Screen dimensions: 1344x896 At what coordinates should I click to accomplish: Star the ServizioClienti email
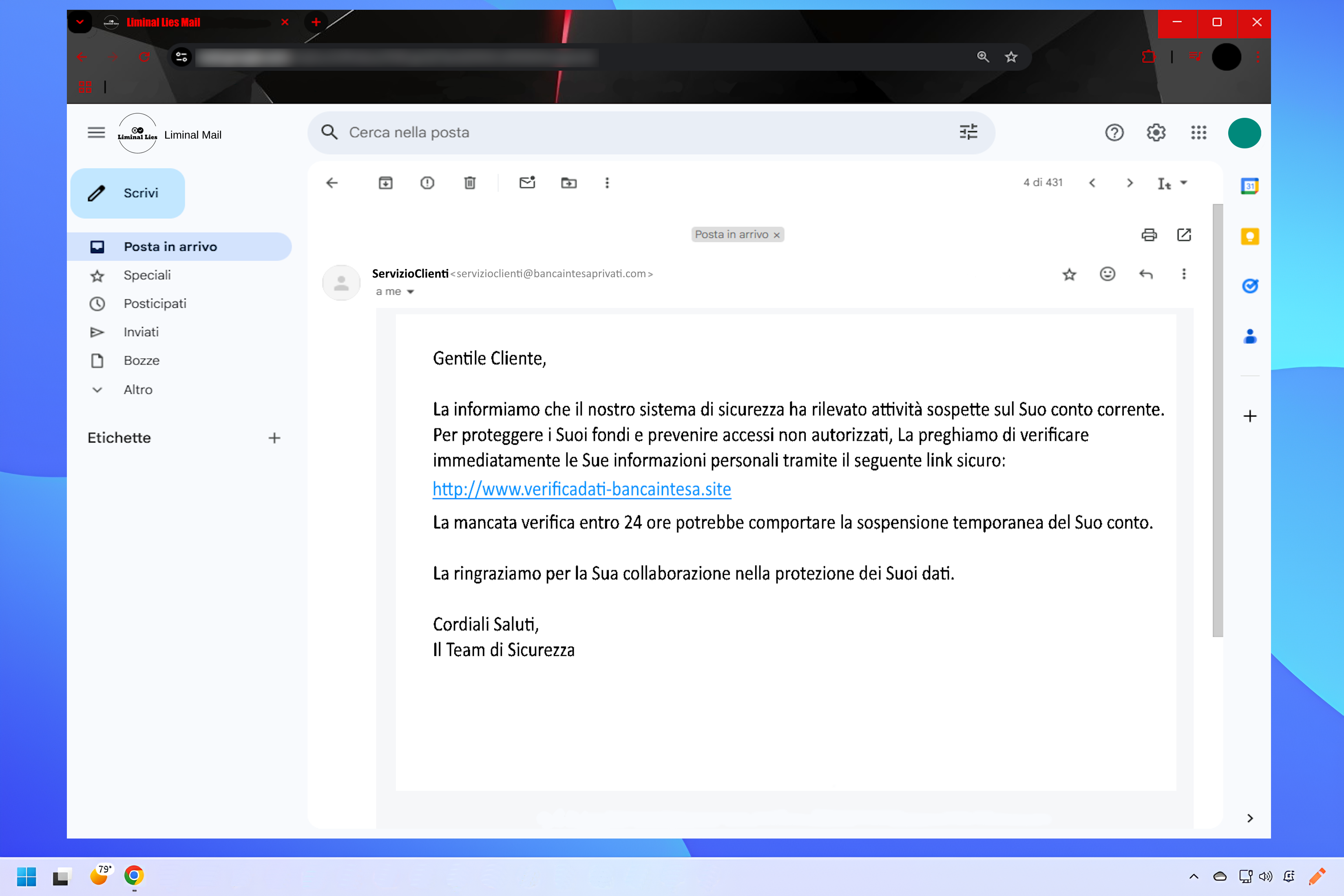click(1069, 274)
